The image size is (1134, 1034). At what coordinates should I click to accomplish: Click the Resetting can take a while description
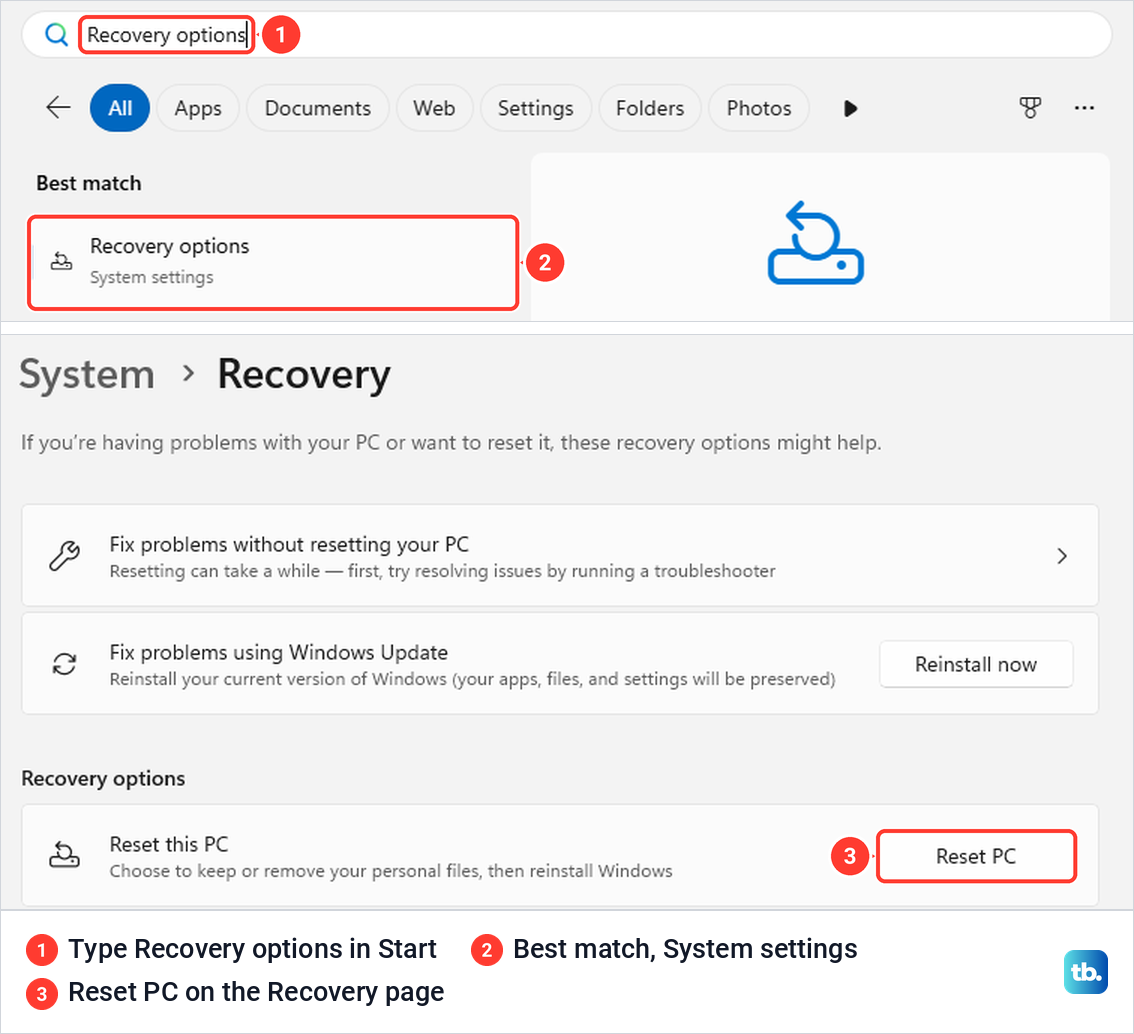click(442, 571)
